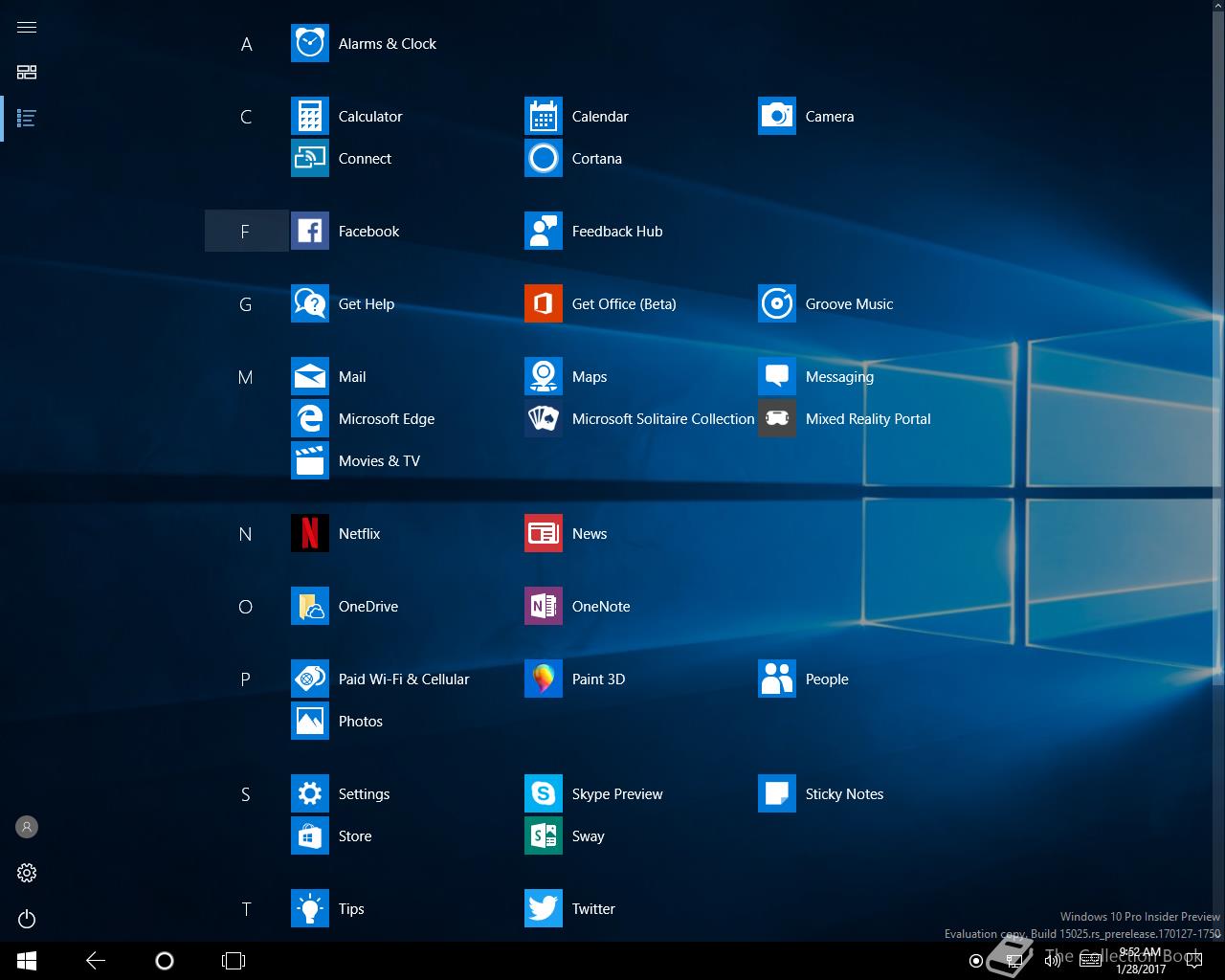Launch the Facebook app icon
This screenshot has height=980, width=1225.
click(310, 232)
